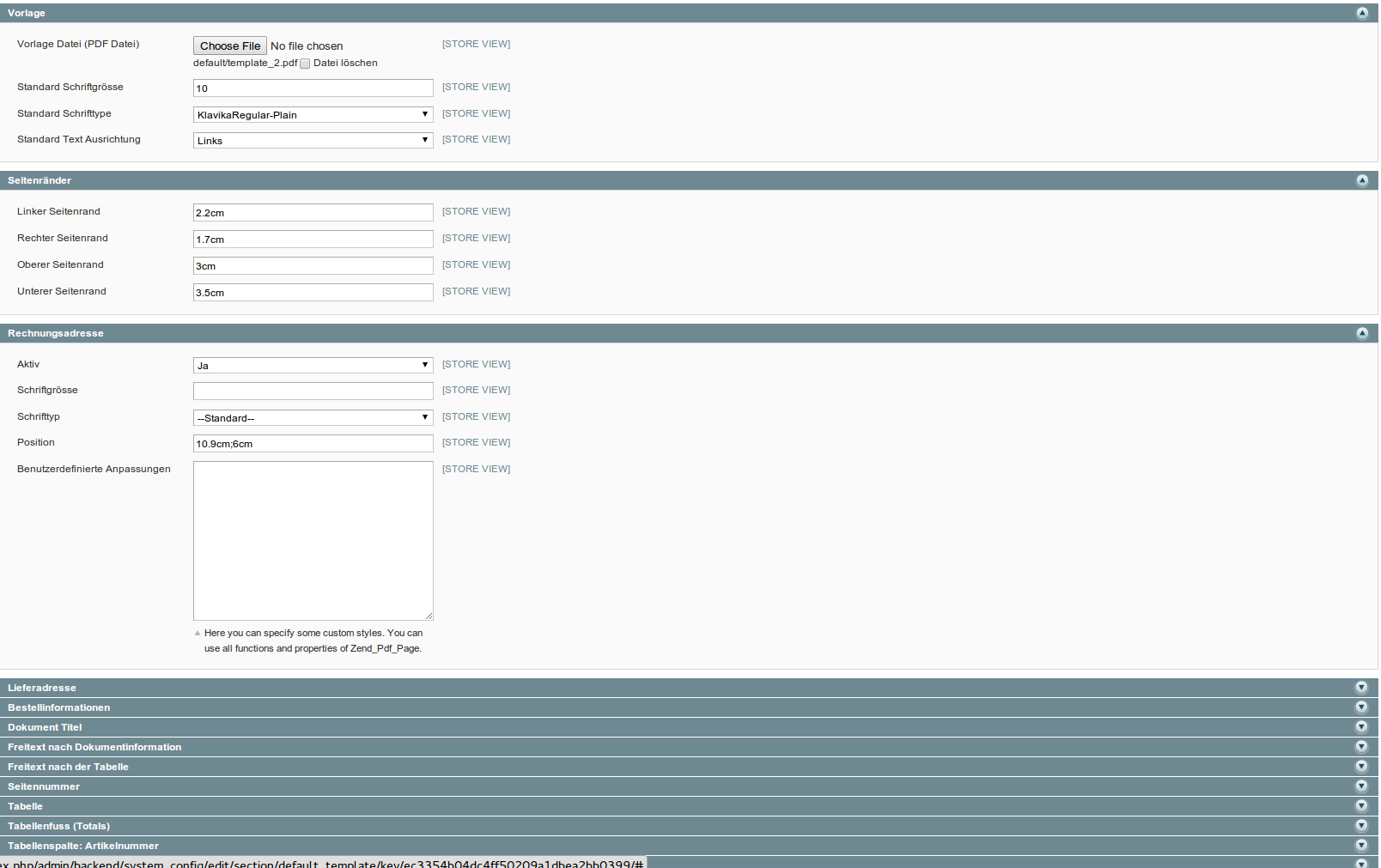Expand the Tabelle section arrow icon
Viewport: 1381px width, 868px height.
1360,806
